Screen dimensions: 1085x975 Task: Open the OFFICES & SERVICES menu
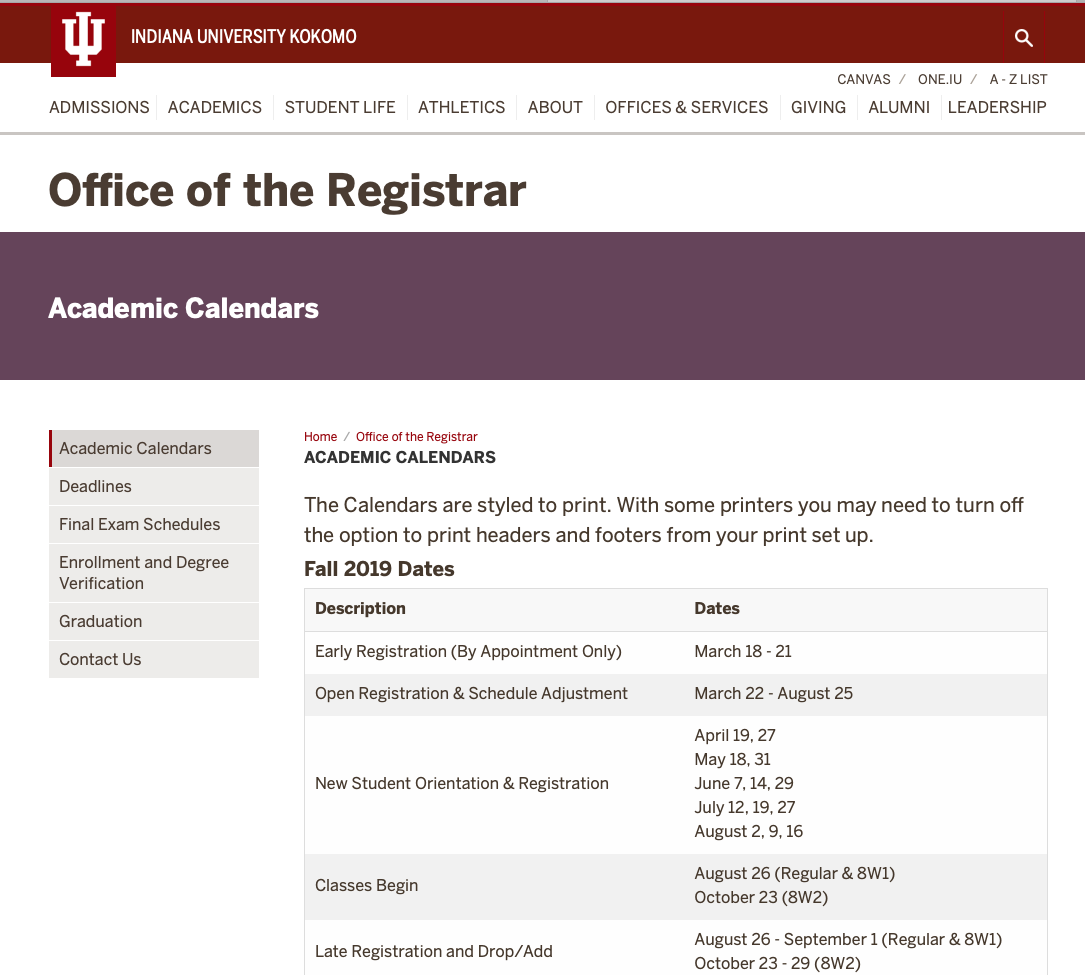click(x=687, y=107)
